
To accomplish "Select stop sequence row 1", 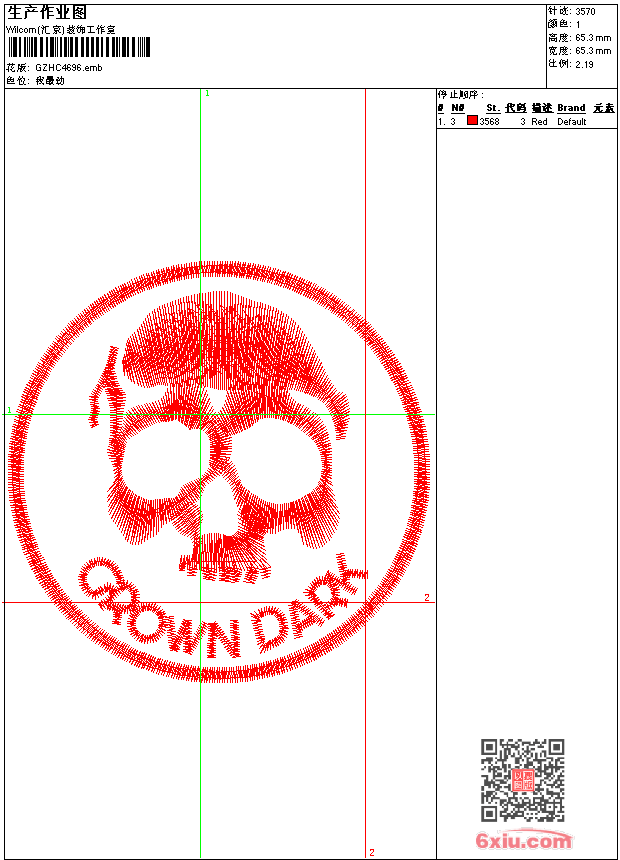I will pos(525,121).
